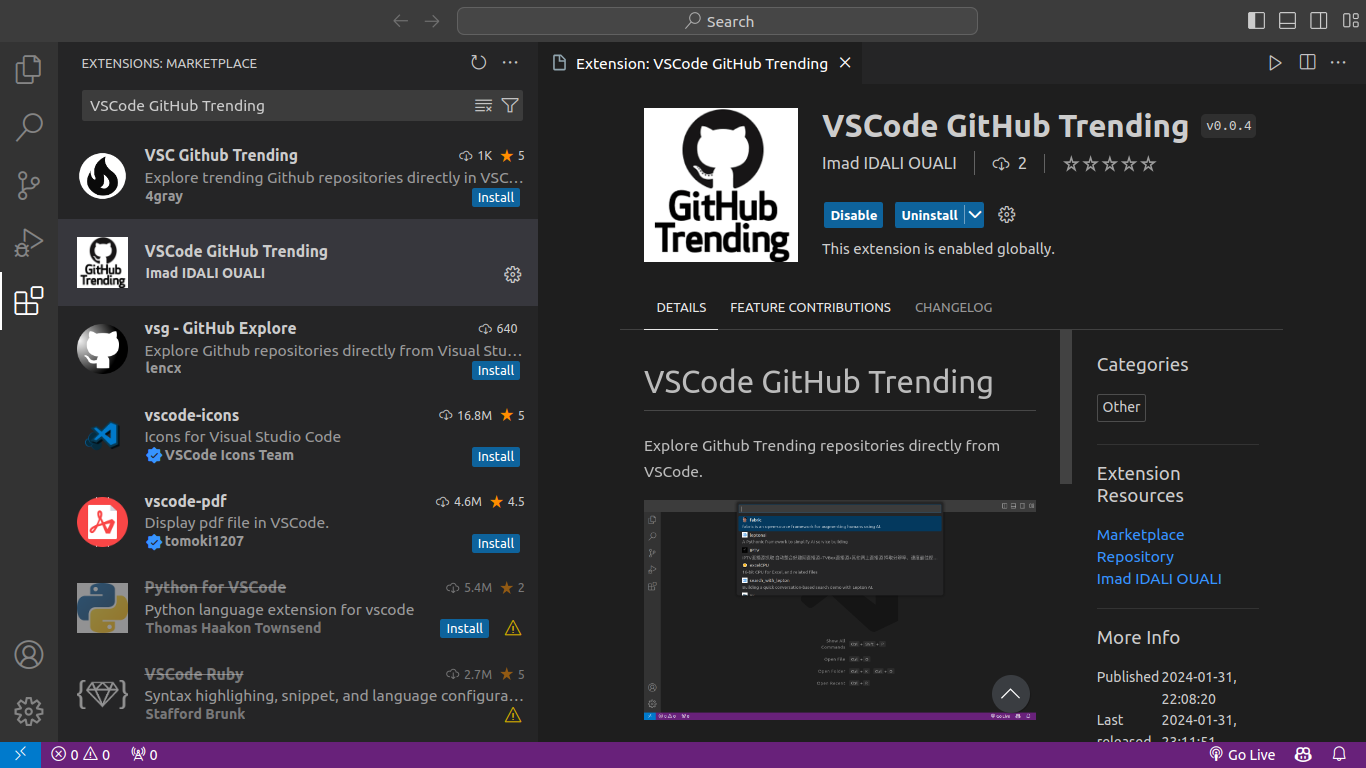The image size is (1366, 768).
Task: Close the Extension: VSCode GitHub Trending tab
Action: pos(845,63)
